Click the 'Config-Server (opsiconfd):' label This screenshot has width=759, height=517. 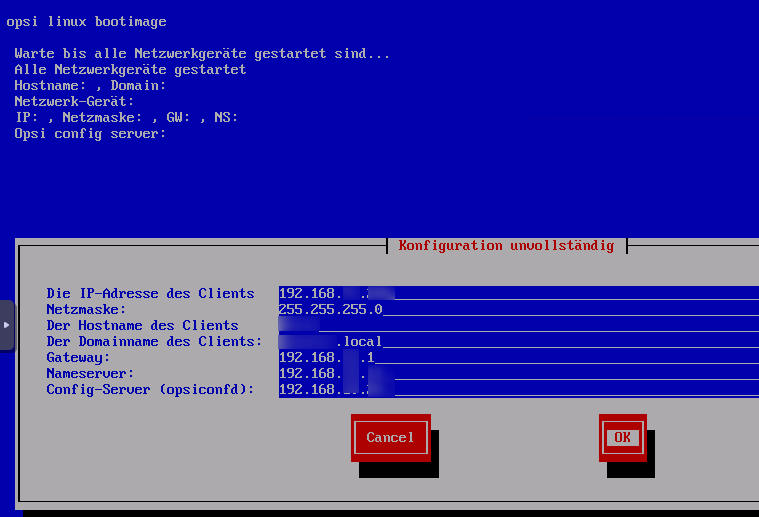(x=150, y=389)
